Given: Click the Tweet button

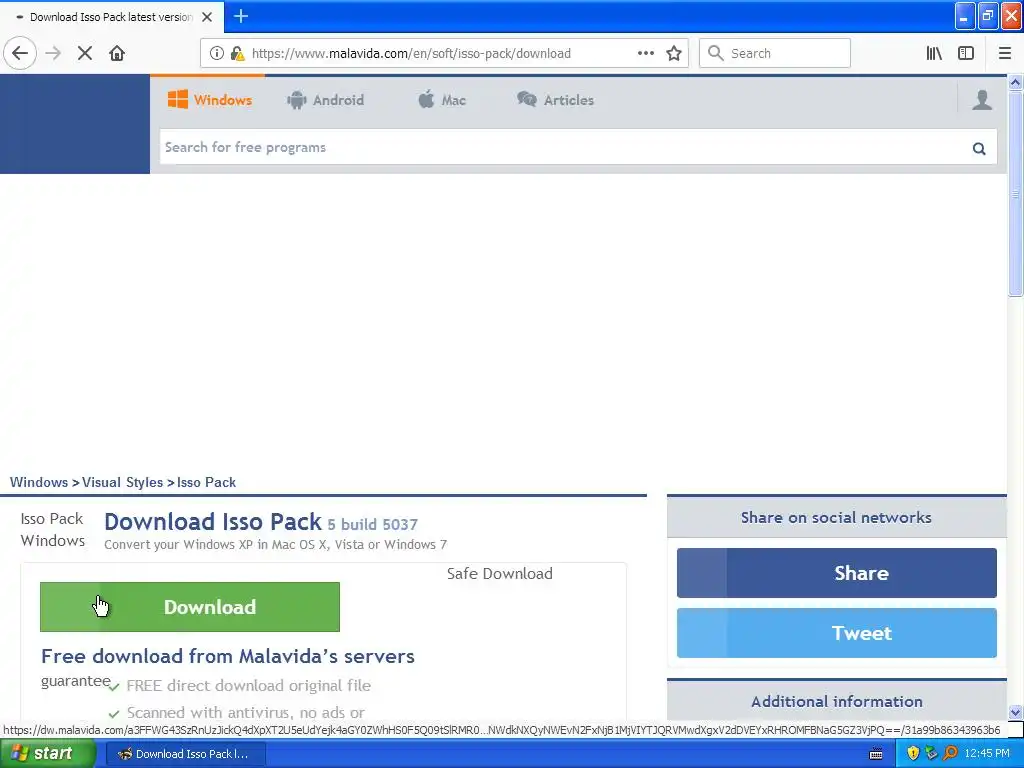Looking at the screenshot, I should click(x=837, y=633).
